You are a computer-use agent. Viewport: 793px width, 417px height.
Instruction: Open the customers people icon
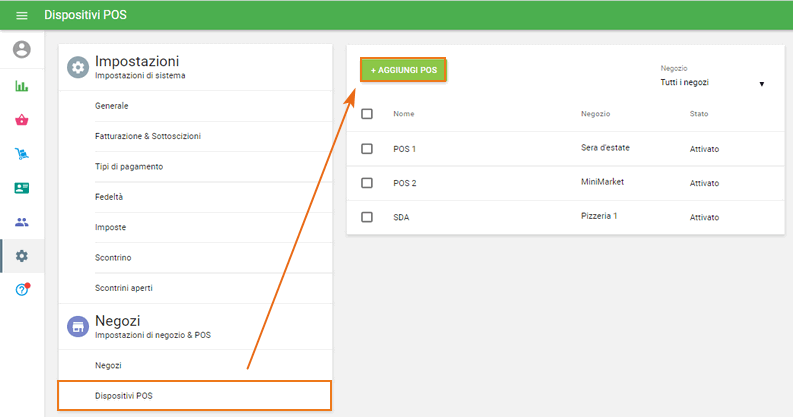[22, 222]
